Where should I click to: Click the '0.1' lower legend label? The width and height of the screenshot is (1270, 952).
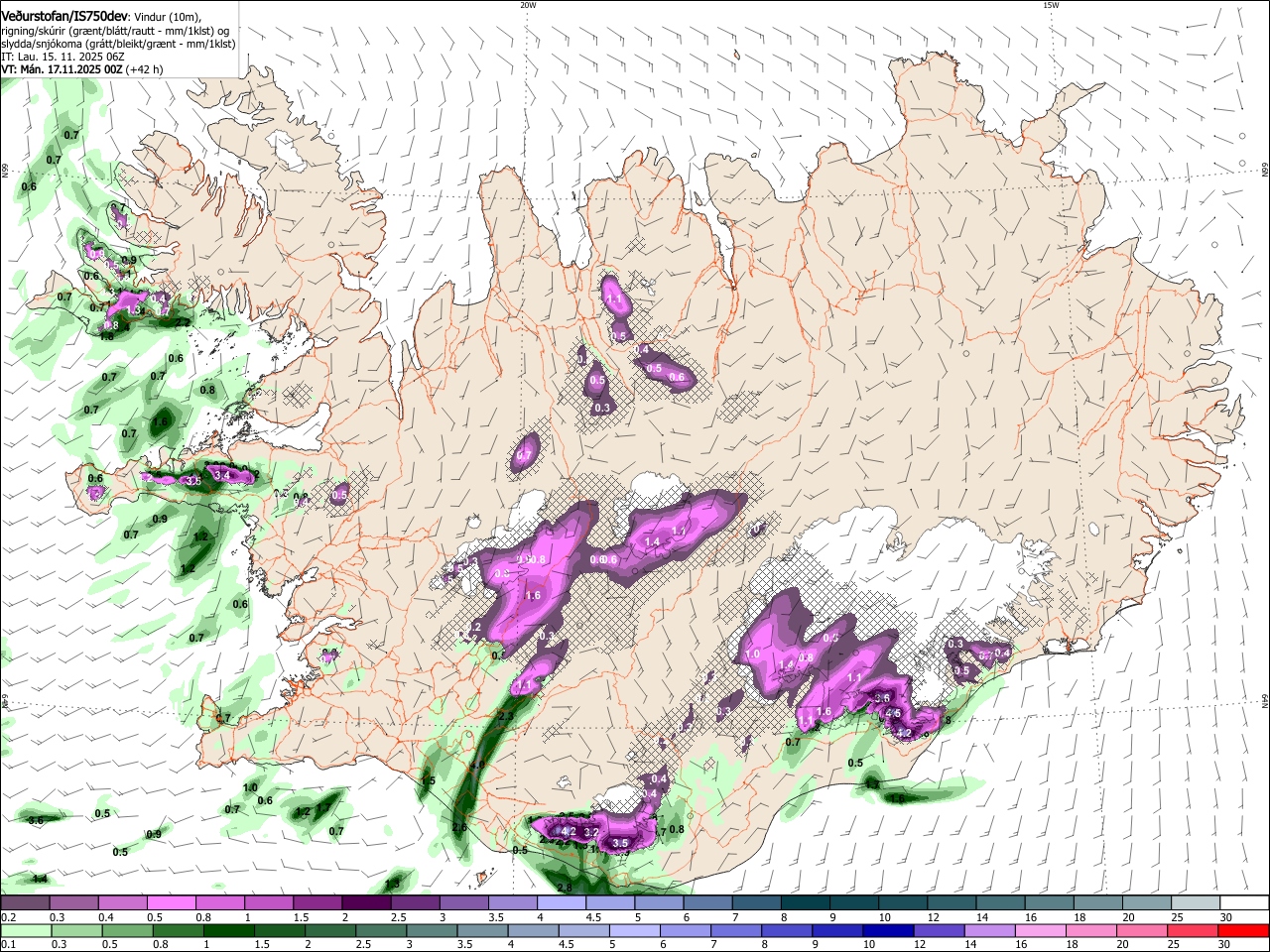(8, 945)
